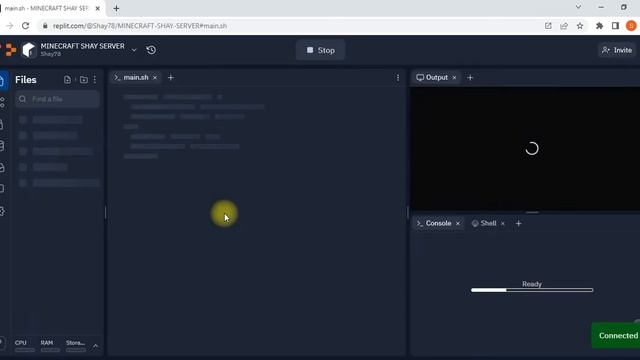The width and height of the screenshot is (640, 360).
Task: Add a new tab beside Output
Action: [x=470, y=78]
